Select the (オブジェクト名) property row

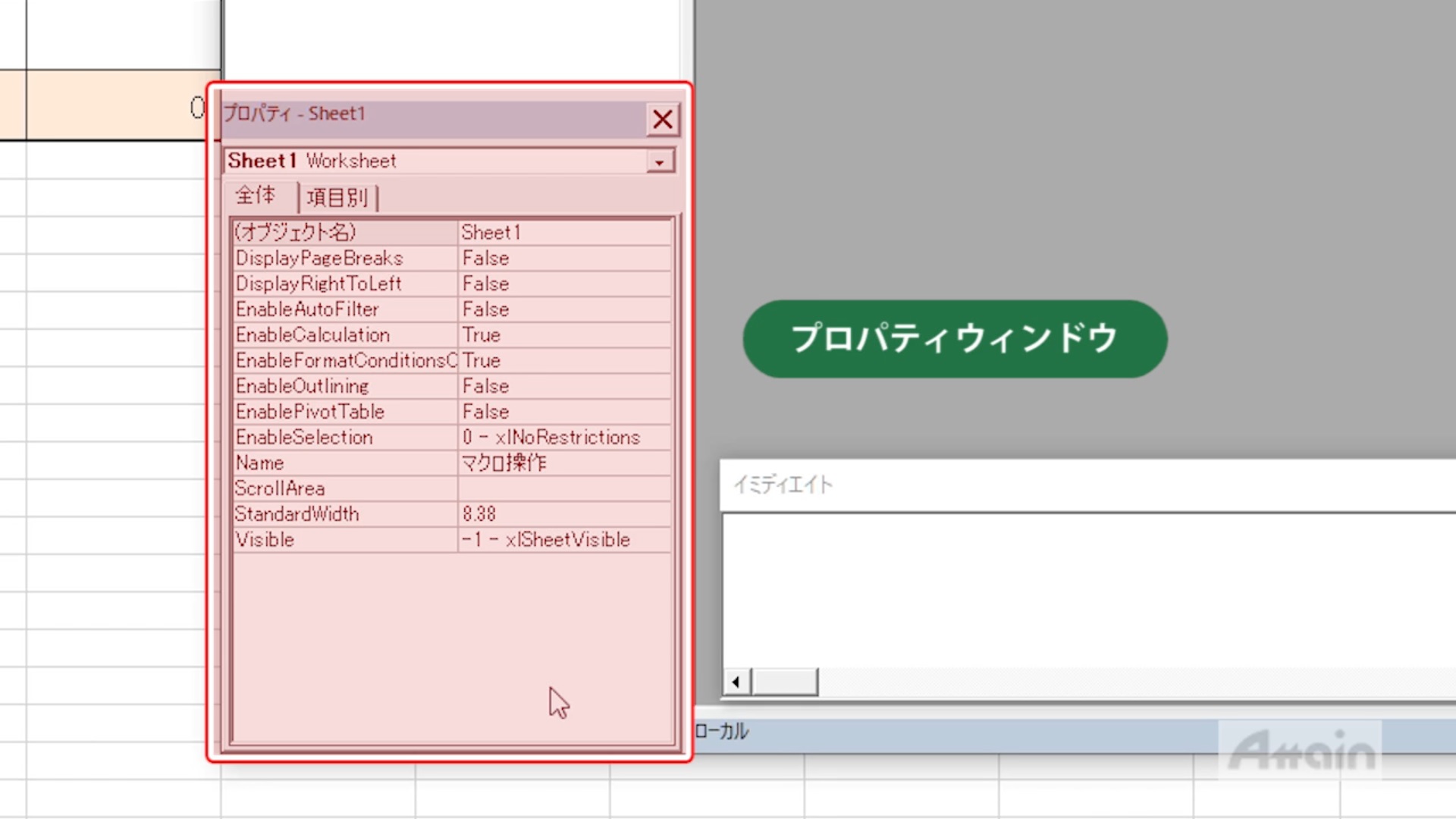345,232
